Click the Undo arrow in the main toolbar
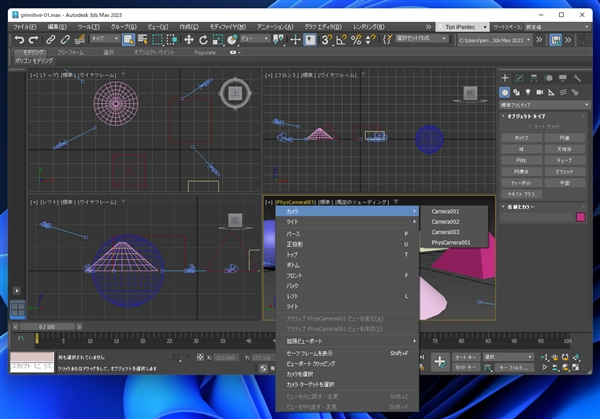 [x=19, y=39]
